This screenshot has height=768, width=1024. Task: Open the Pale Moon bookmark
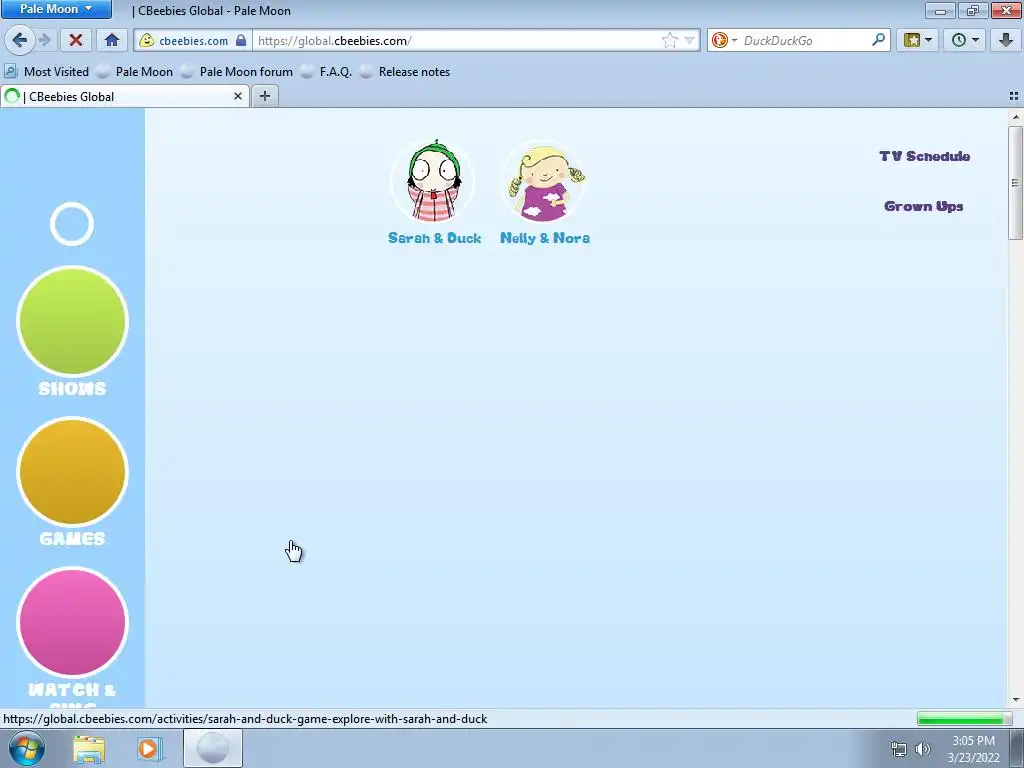coord(135,72)
